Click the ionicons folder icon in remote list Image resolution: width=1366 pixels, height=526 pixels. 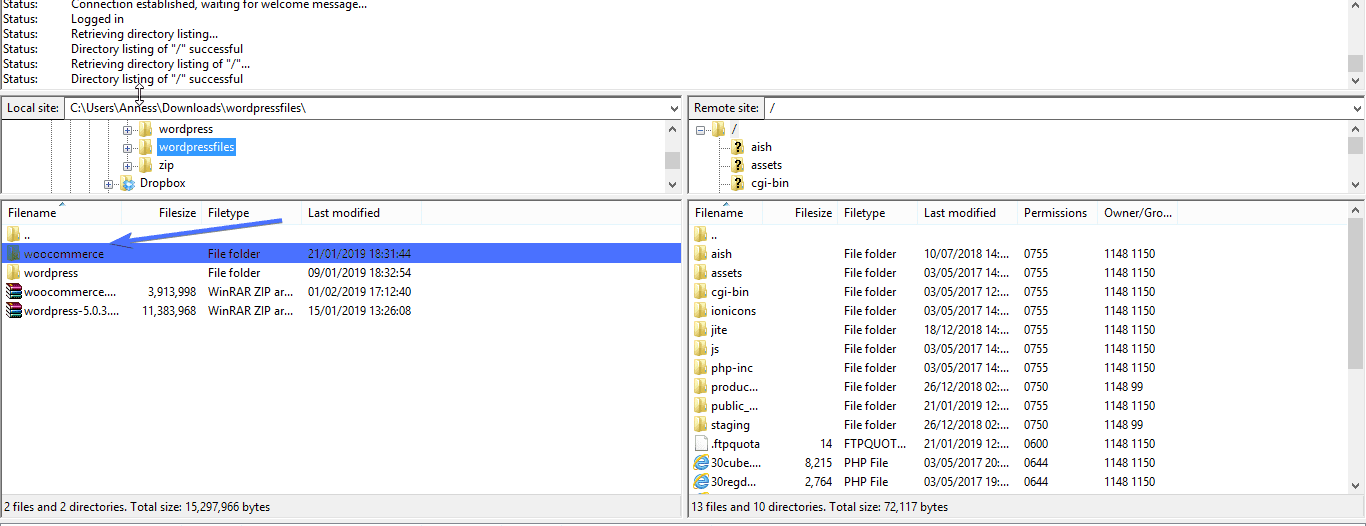coord(701,311)
